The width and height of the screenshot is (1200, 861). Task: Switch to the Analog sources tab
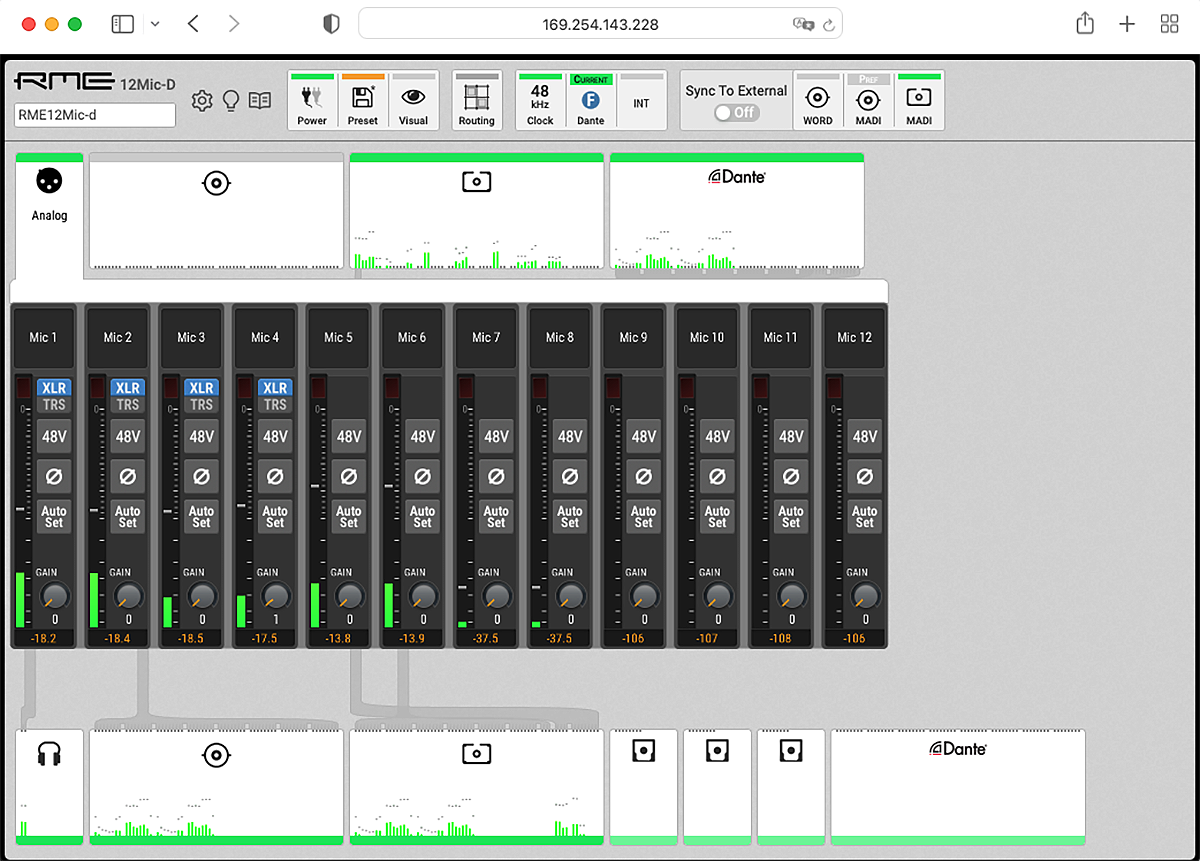[x=49, y=195]
